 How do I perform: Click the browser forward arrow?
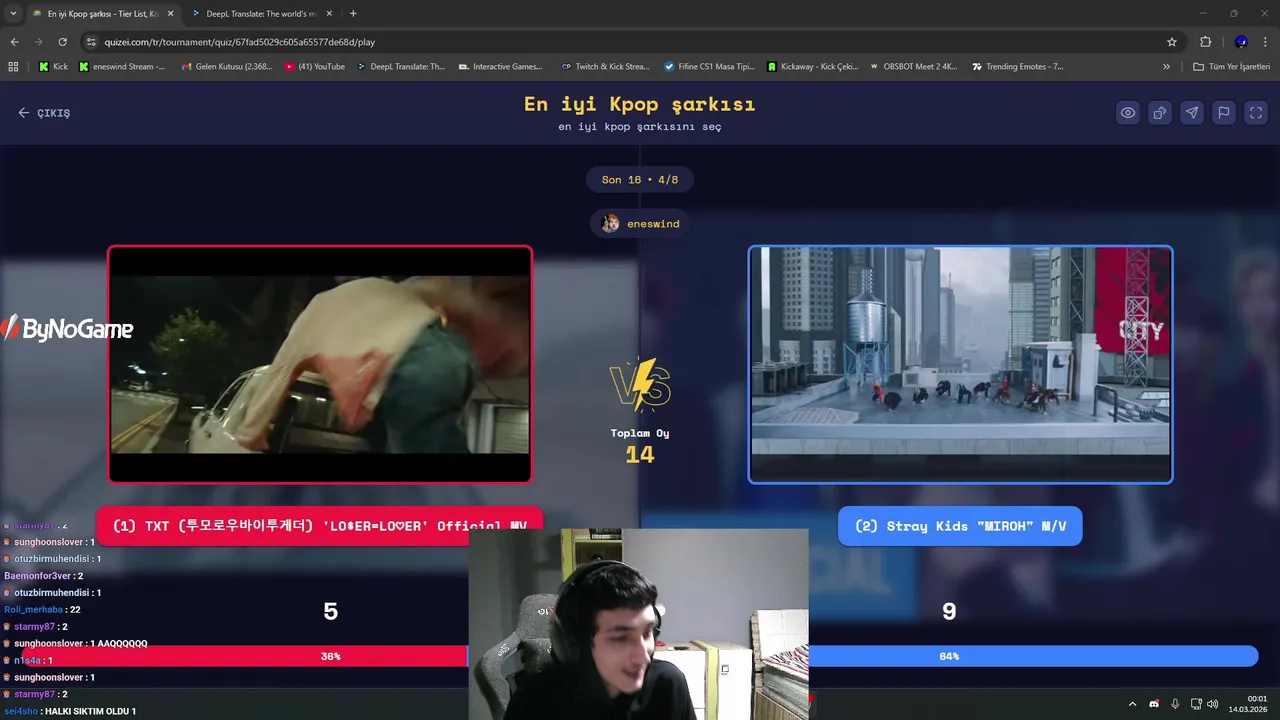tap(38, 42)
